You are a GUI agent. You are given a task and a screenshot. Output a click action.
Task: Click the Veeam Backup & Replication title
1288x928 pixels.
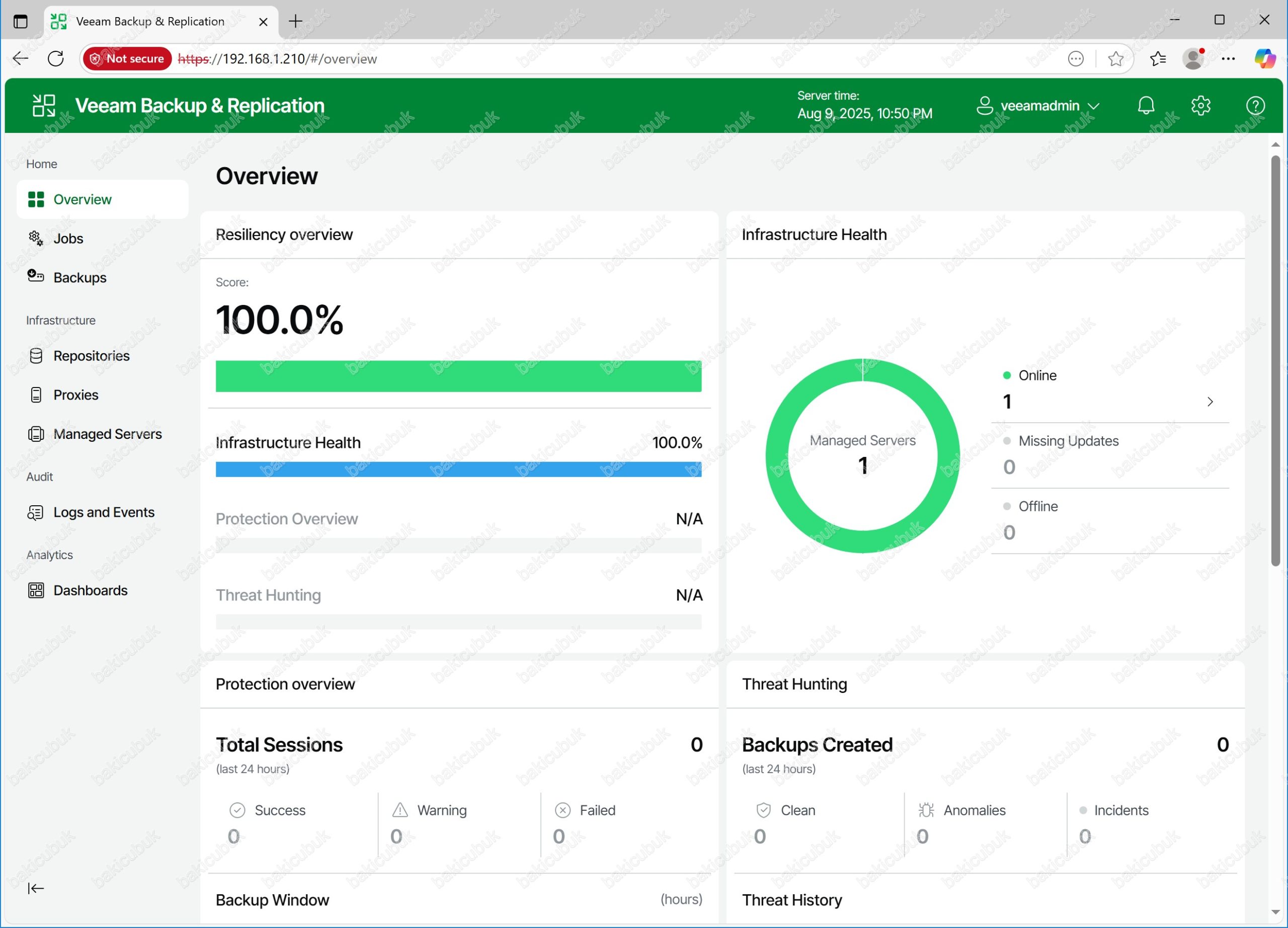click(x=199, y=106)
